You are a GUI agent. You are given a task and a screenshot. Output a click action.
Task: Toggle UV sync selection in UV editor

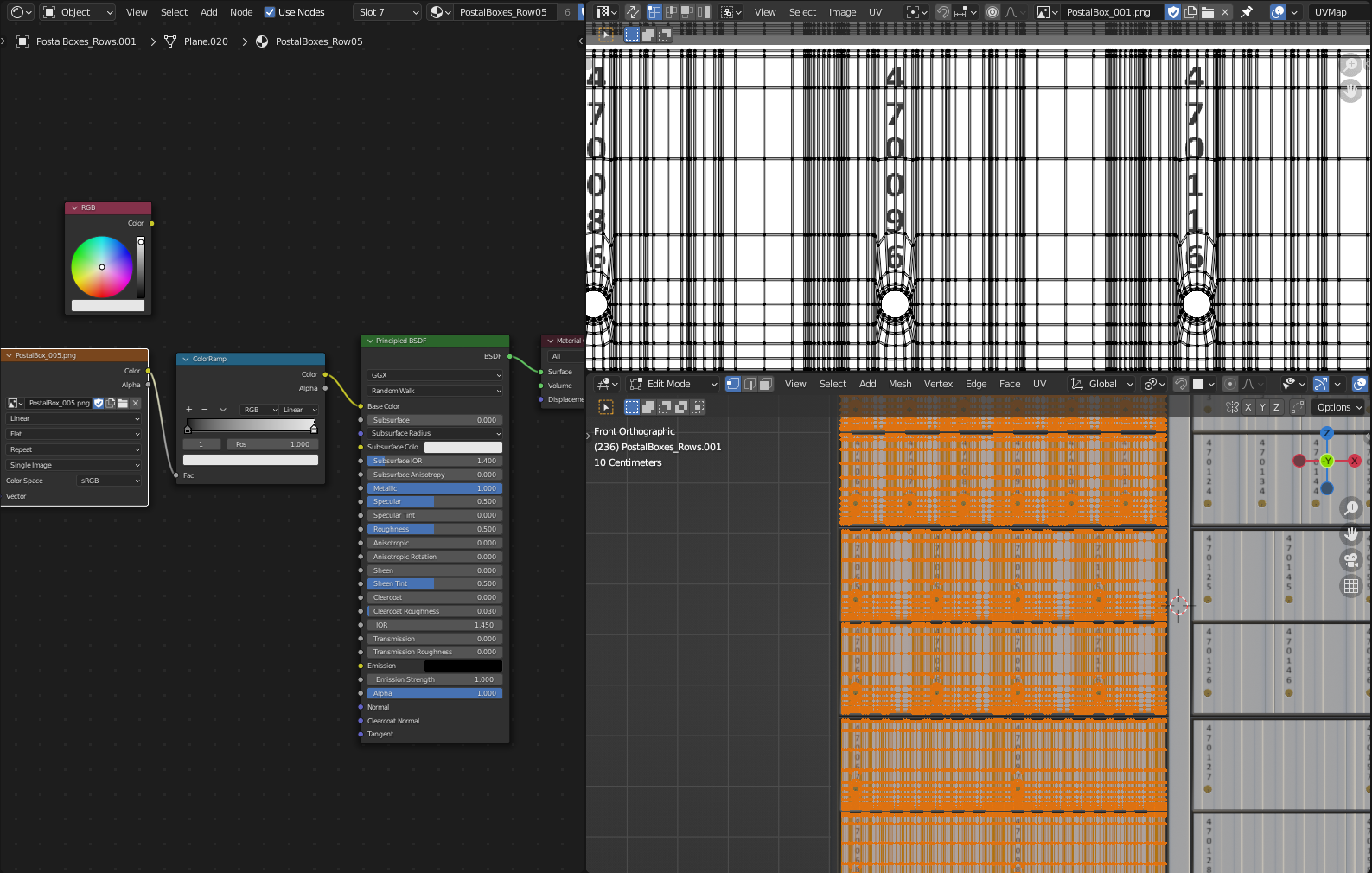click(633, 12)
